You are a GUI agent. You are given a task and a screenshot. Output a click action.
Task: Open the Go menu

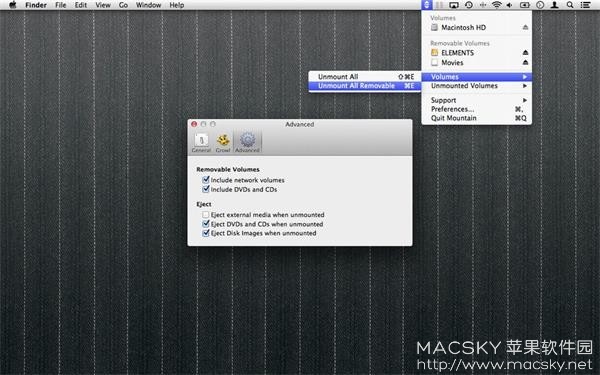123,5
